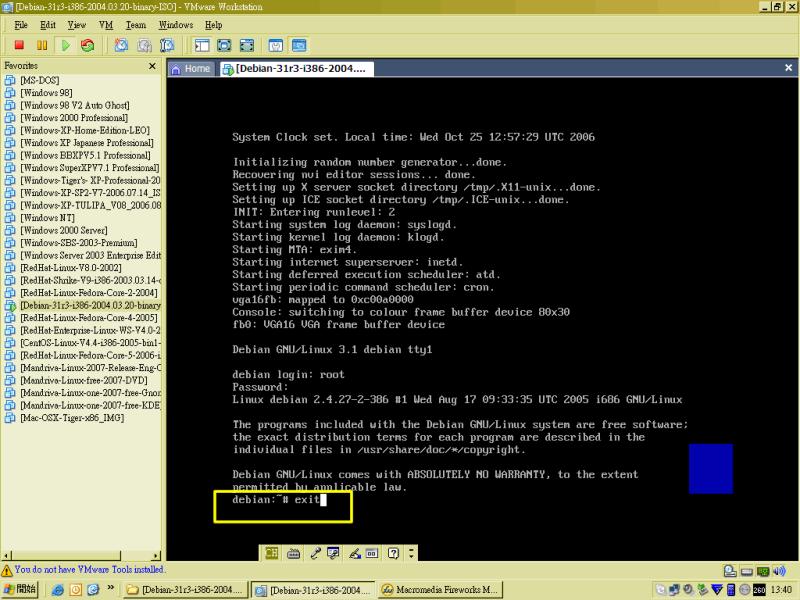Select [Windows BBXPV5.1 Professional] favorite
Image resolution: width=800 pixels, height=600 pixels.
(x=85, y=155)
